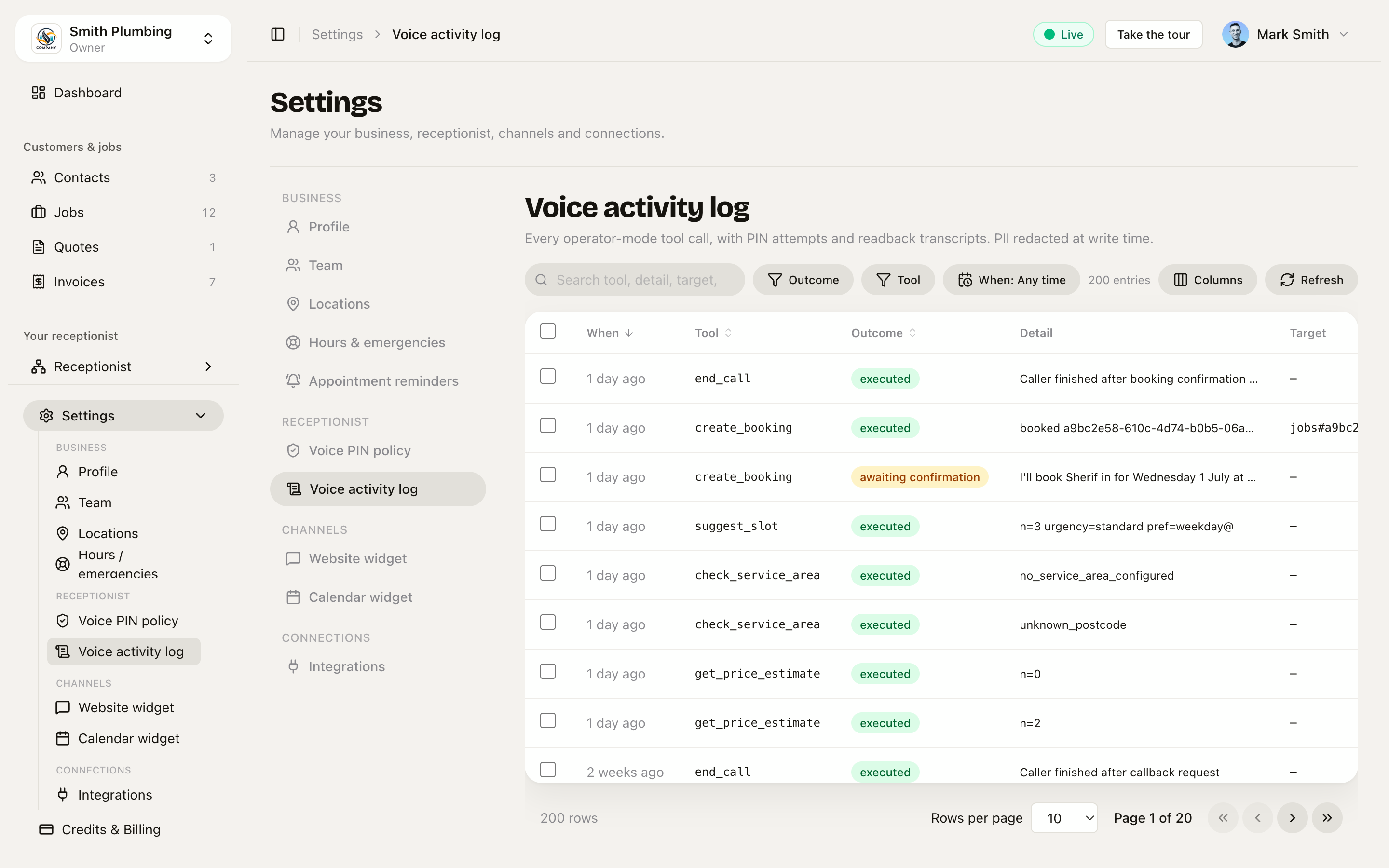The height and width of the screenshot is (868, 1389).
Task: Click the Refresh button
Action: (x=1311, y=280)
